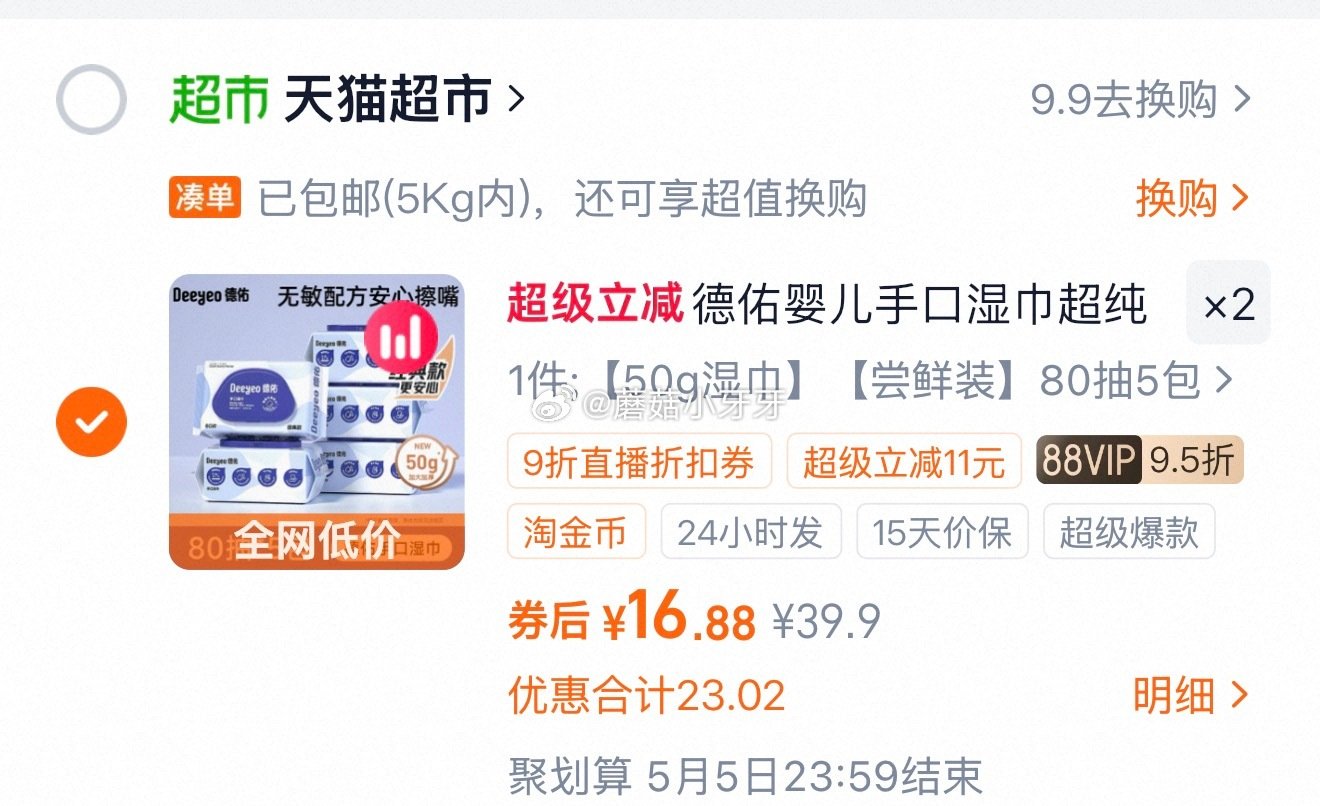Uncheck the selected Deeyeo wipes item
This screenshot has width=1320, height=806.
91,421
